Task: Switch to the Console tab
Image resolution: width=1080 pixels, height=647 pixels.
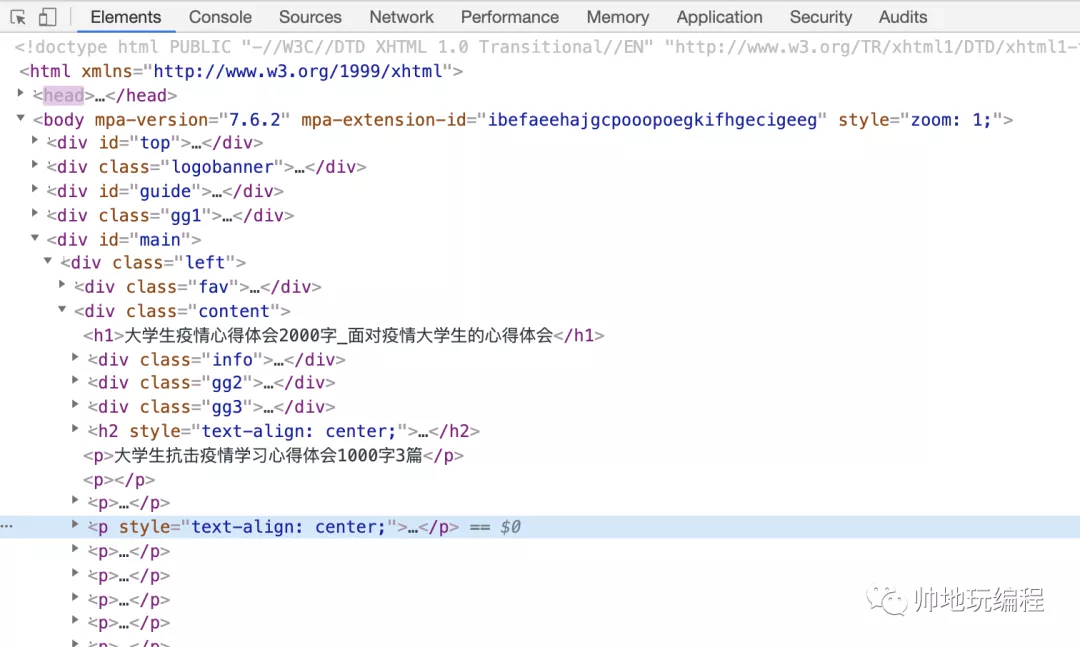Action: point(220,17)
